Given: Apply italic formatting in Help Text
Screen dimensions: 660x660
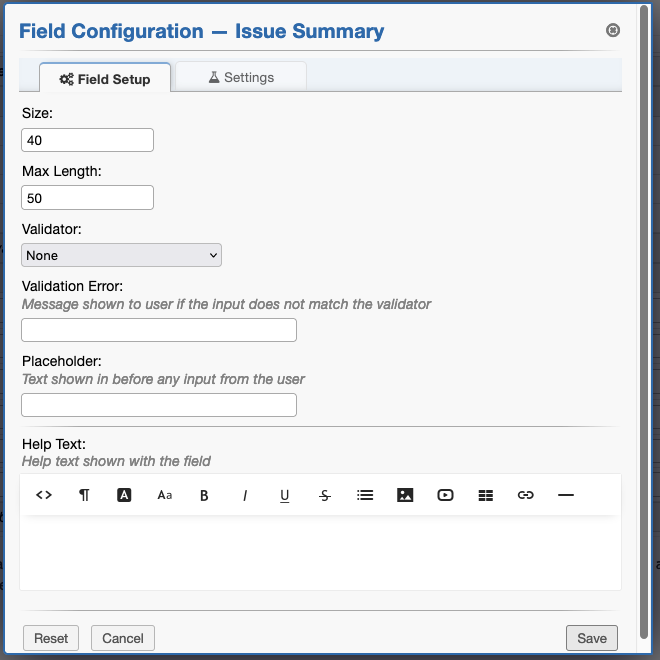Looking at the screenshot, I should coord(245,495).
